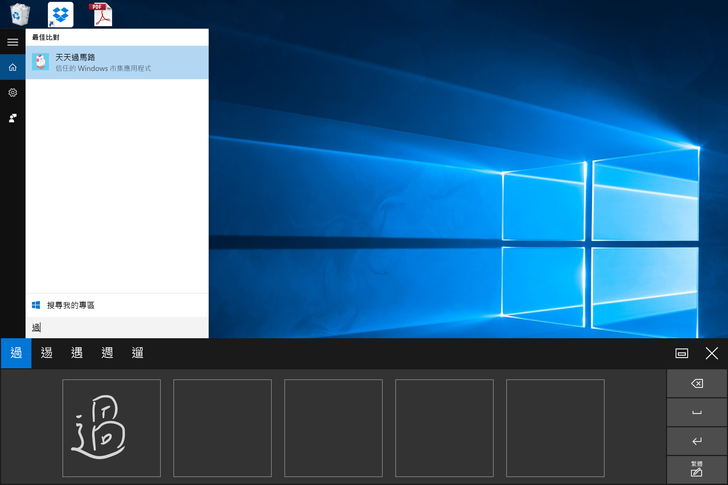Tap the fourth empty handwriting box
Image resolution: width=728 pixels, height=485 pixels.
click(x=444, y=428)
